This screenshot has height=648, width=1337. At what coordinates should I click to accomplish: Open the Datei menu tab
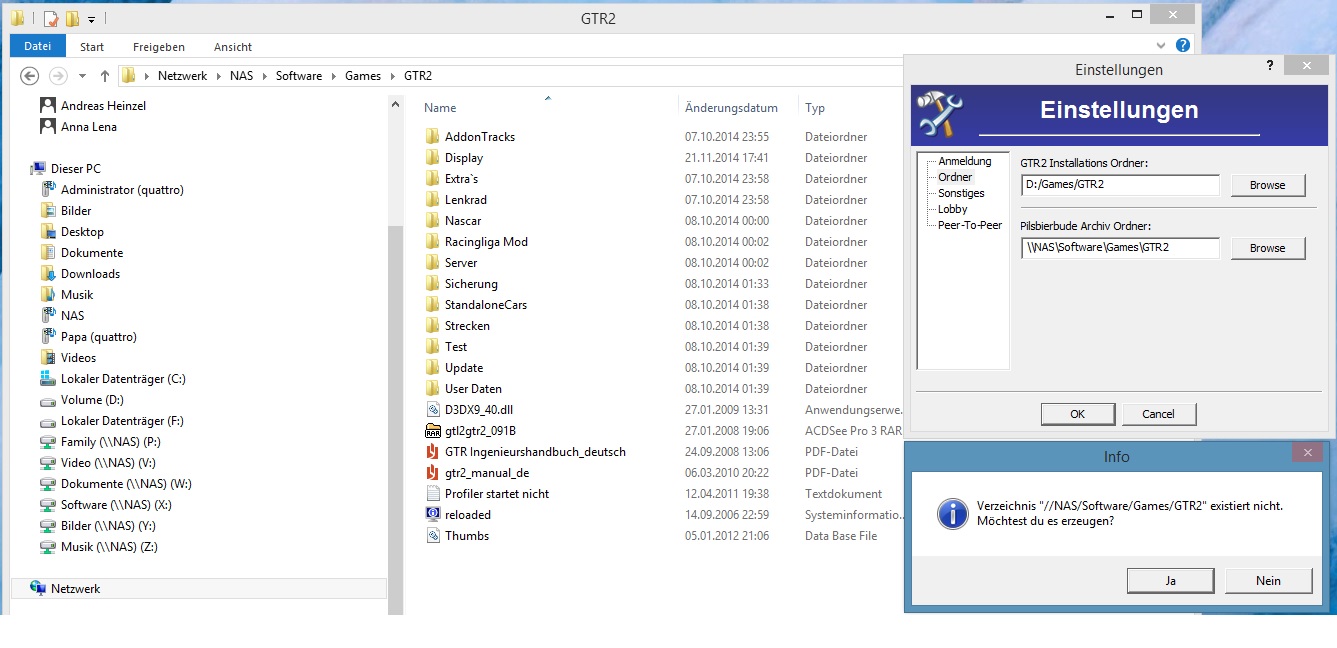[38, 47]
